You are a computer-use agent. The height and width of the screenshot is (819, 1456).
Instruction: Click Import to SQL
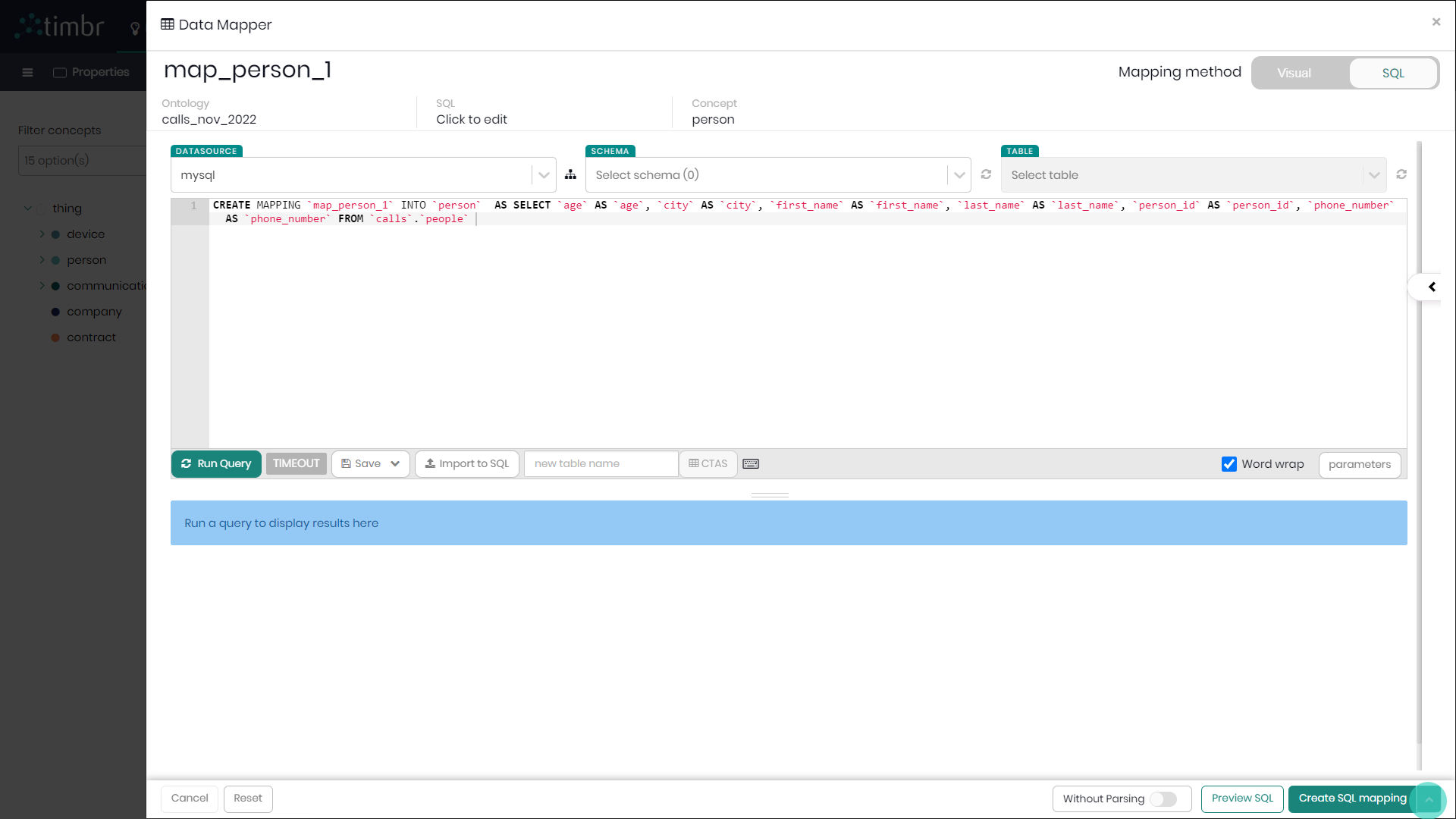[x=467, y=464]
